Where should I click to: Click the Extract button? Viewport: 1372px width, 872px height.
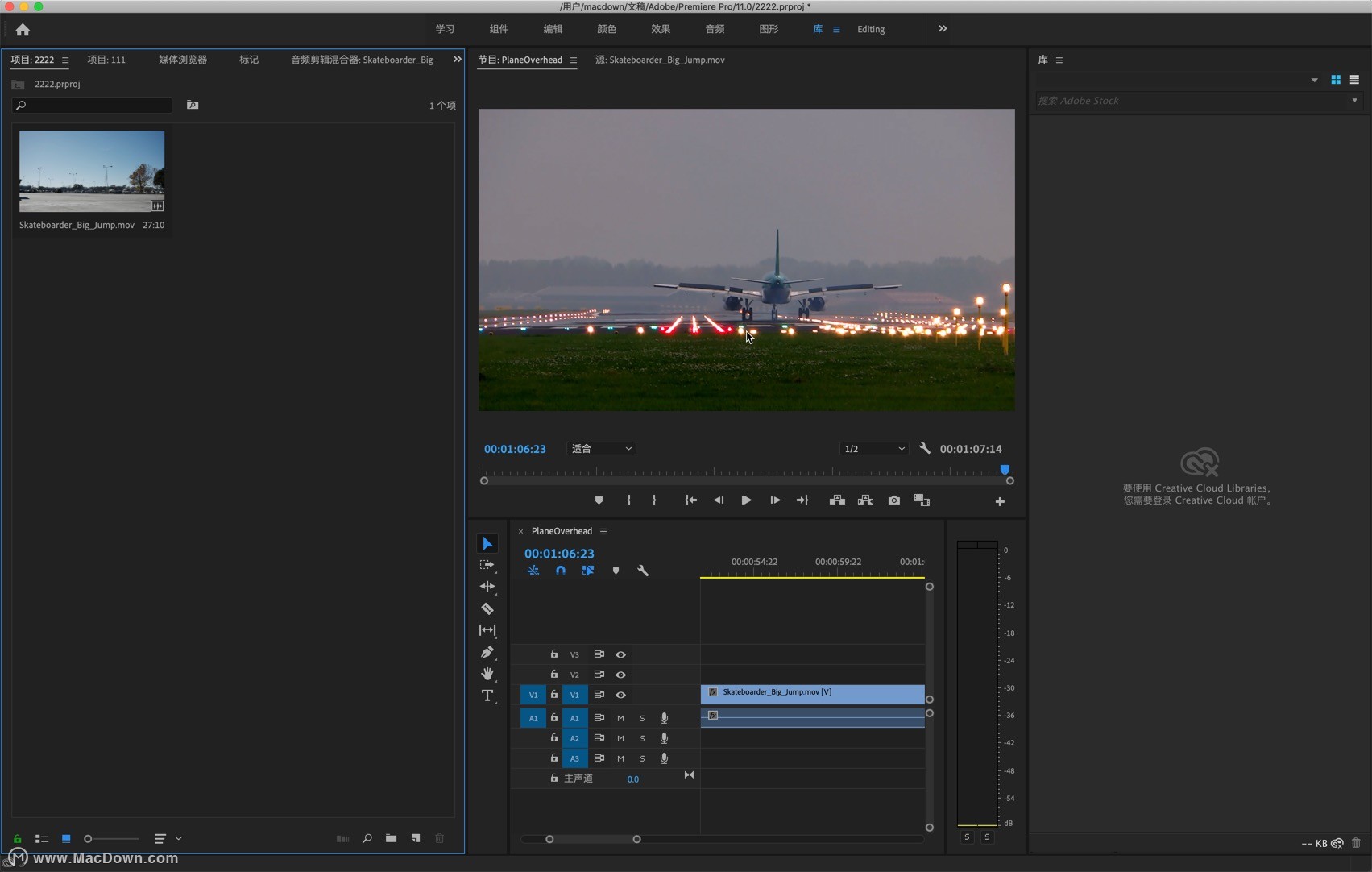[865, 500]
